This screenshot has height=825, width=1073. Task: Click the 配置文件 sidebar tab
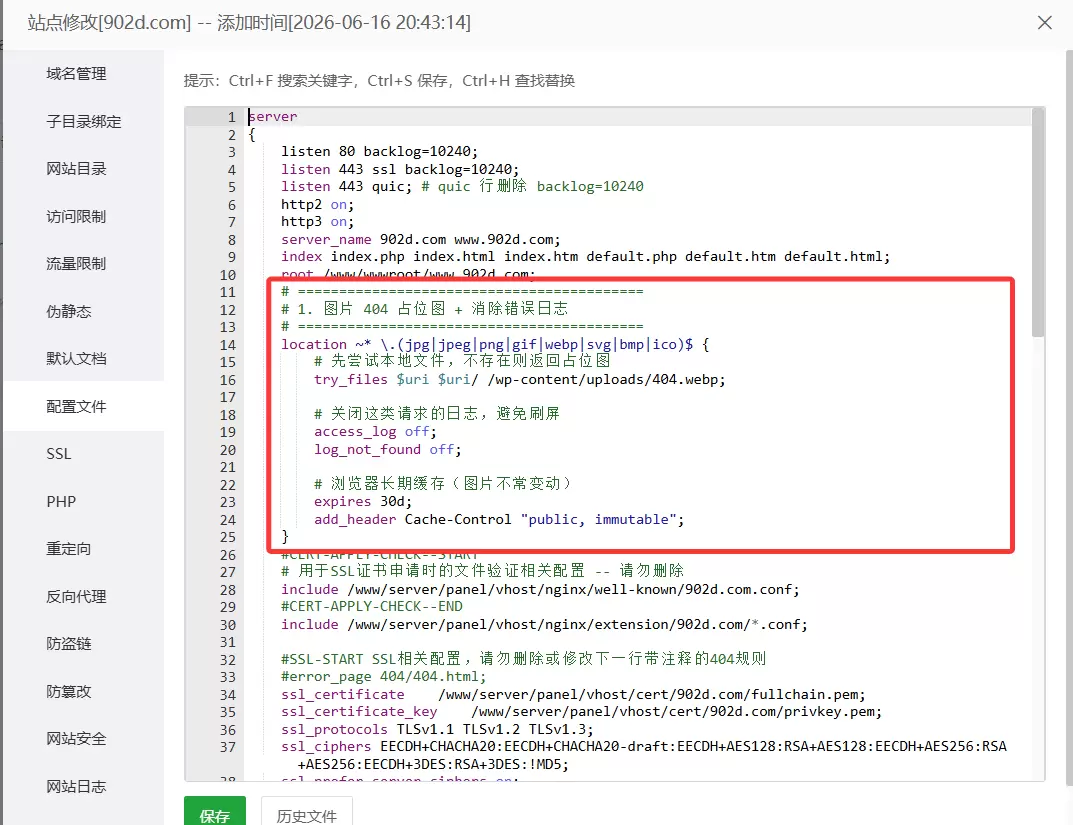(x=76, y=407)
